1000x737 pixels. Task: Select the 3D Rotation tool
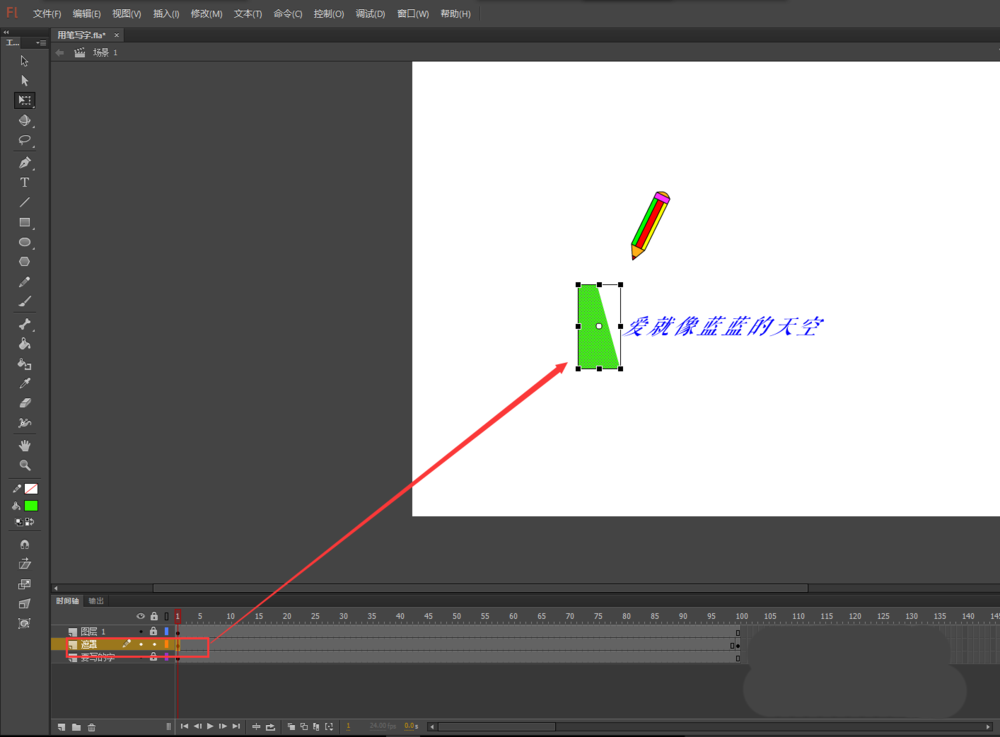tap(24, 120)
